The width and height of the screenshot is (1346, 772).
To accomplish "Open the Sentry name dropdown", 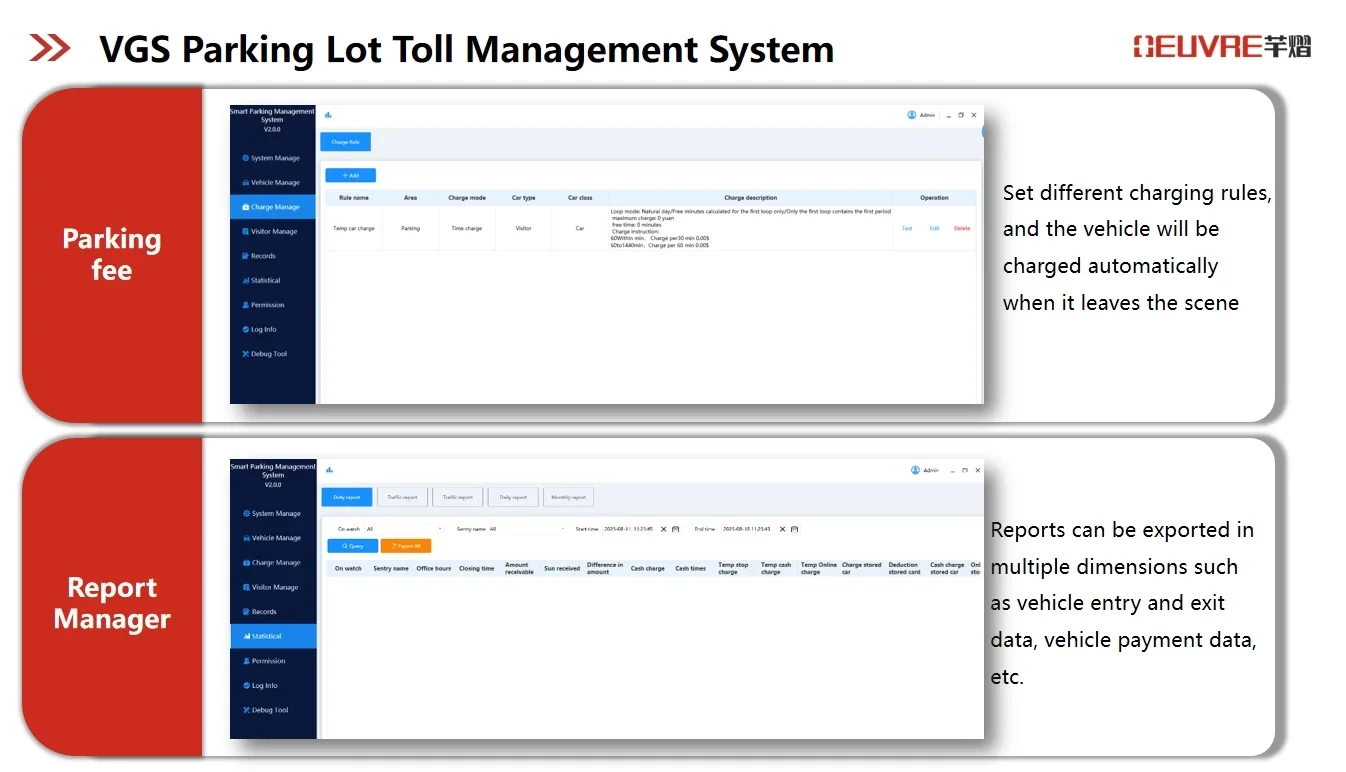I will 526,529.
